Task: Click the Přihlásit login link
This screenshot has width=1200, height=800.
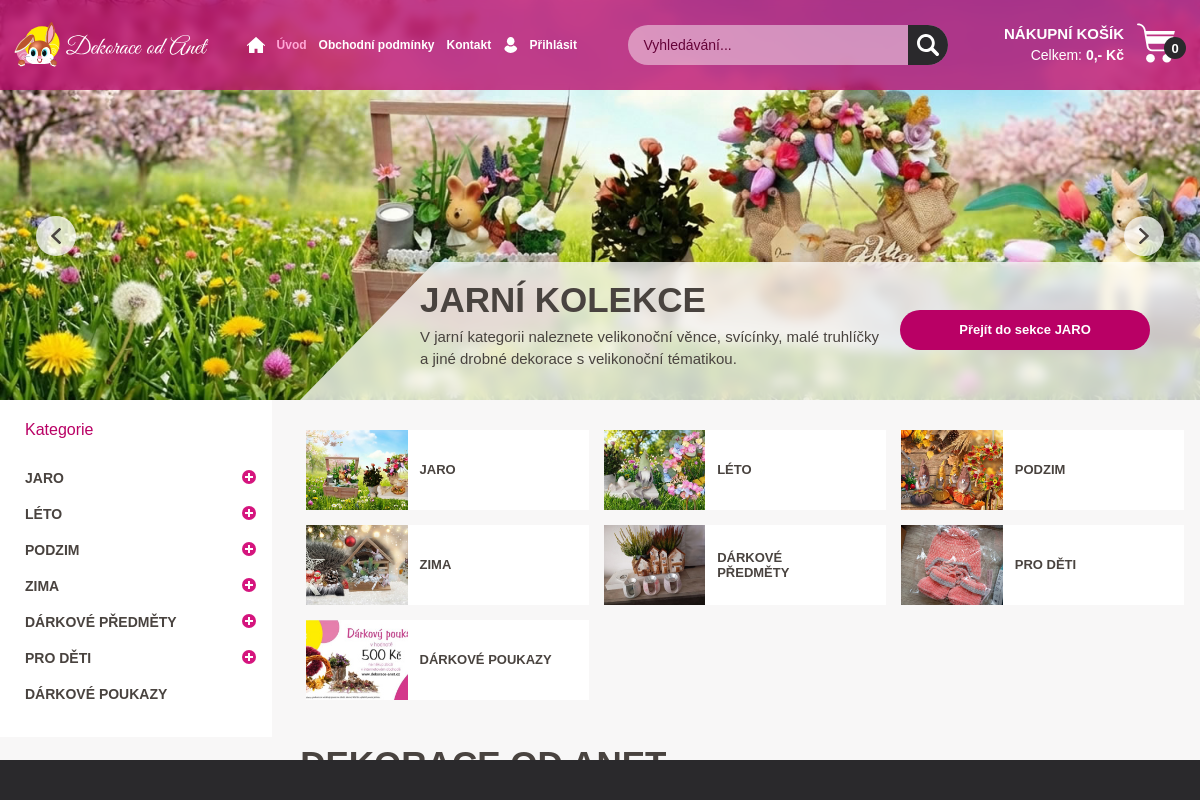Action: (553, 45)
